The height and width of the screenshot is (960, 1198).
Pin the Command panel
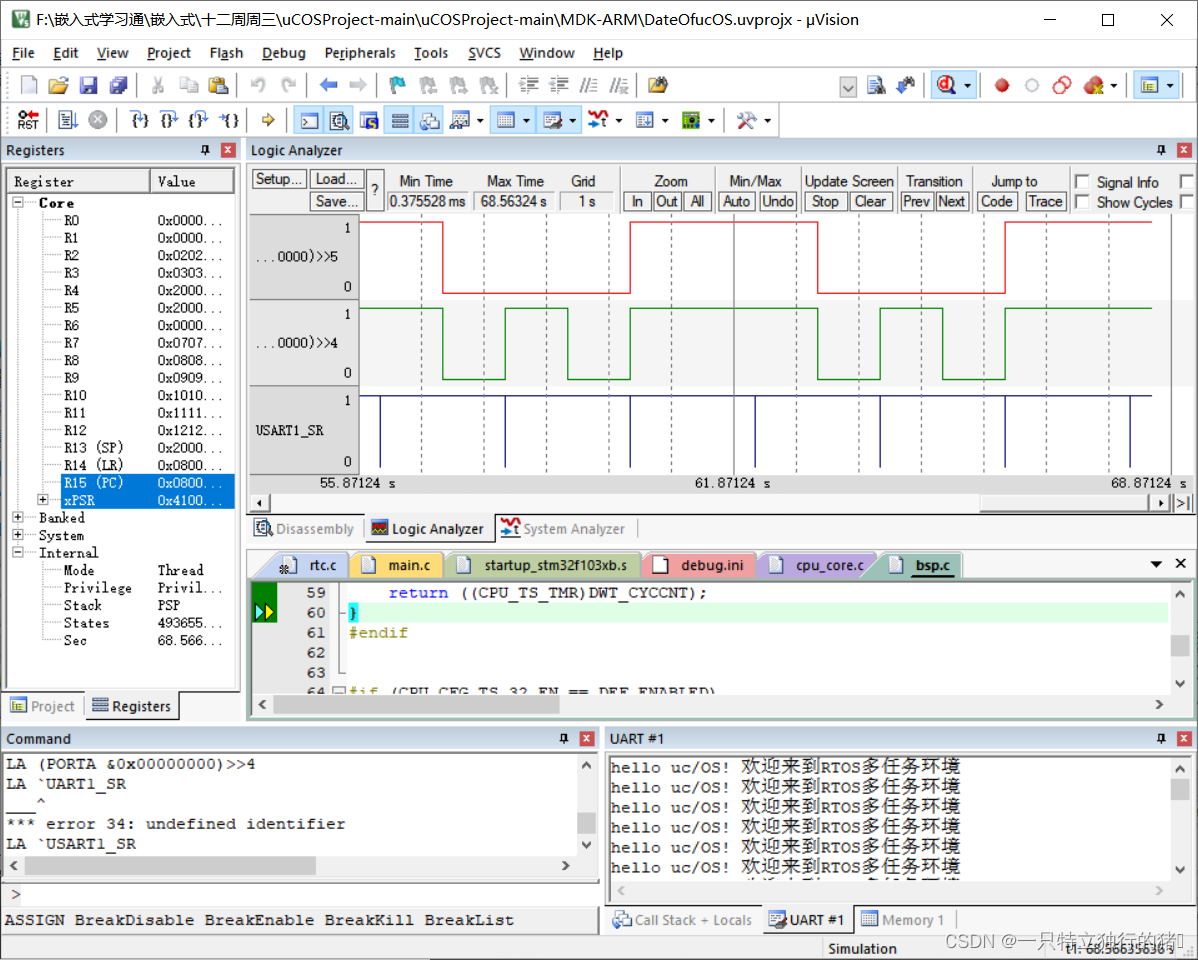(x=564, y=738)
